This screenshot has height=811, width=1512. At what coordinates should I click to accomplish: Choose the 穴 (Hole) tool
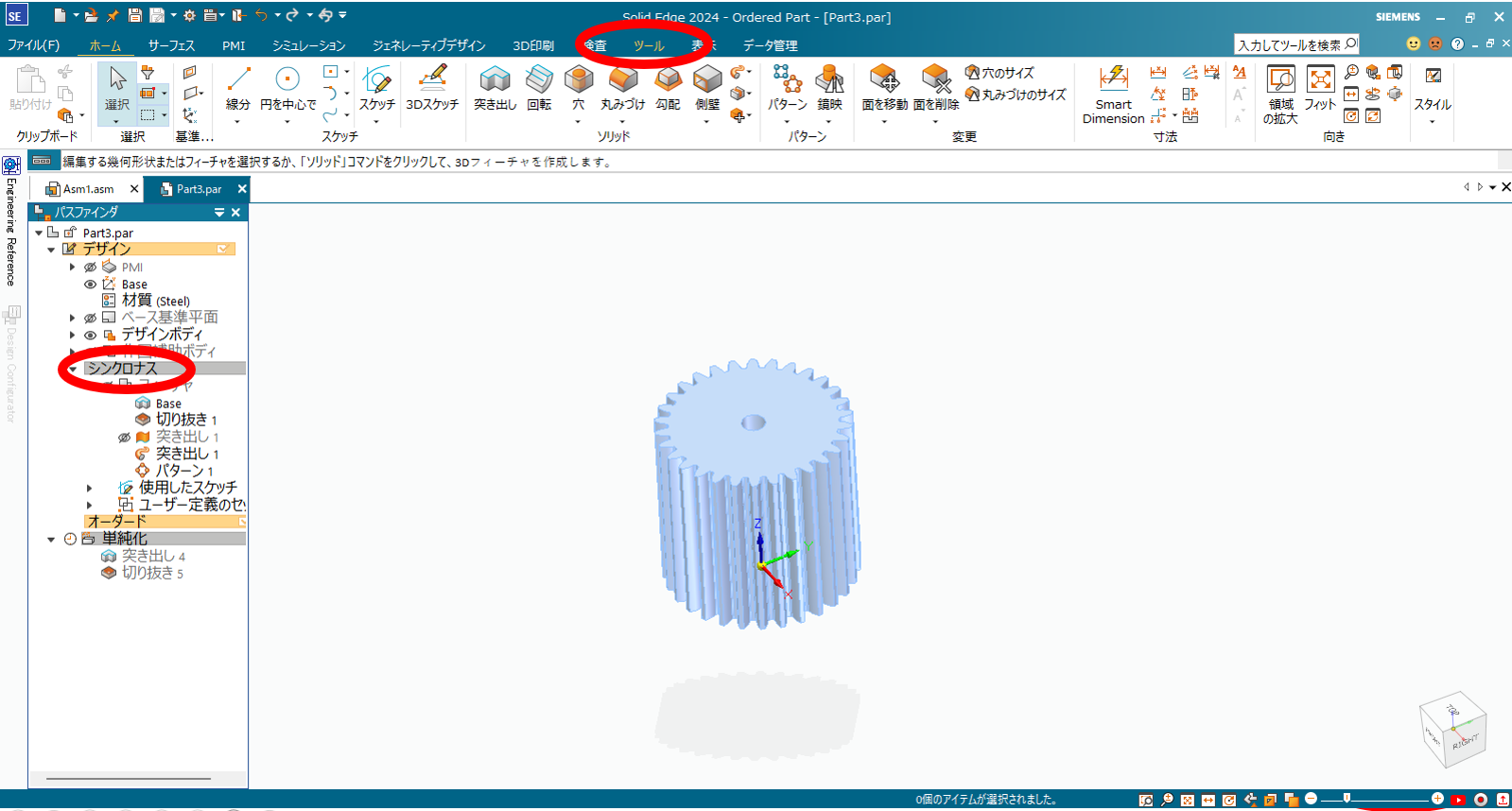pyautogui.click(x=578, y=79)
